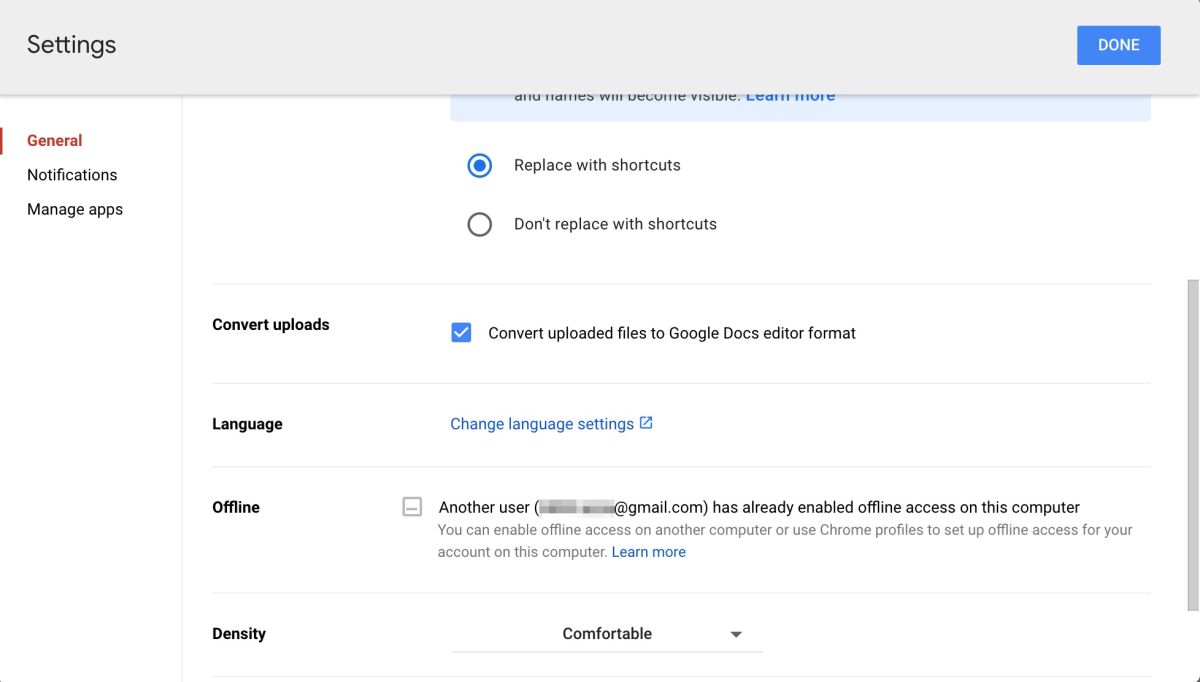Click the 'Convert uploaded files to Google Docs' label text
Viewport: 1200px width, 682px height.
pyautogui.click(x=671, y=334)
